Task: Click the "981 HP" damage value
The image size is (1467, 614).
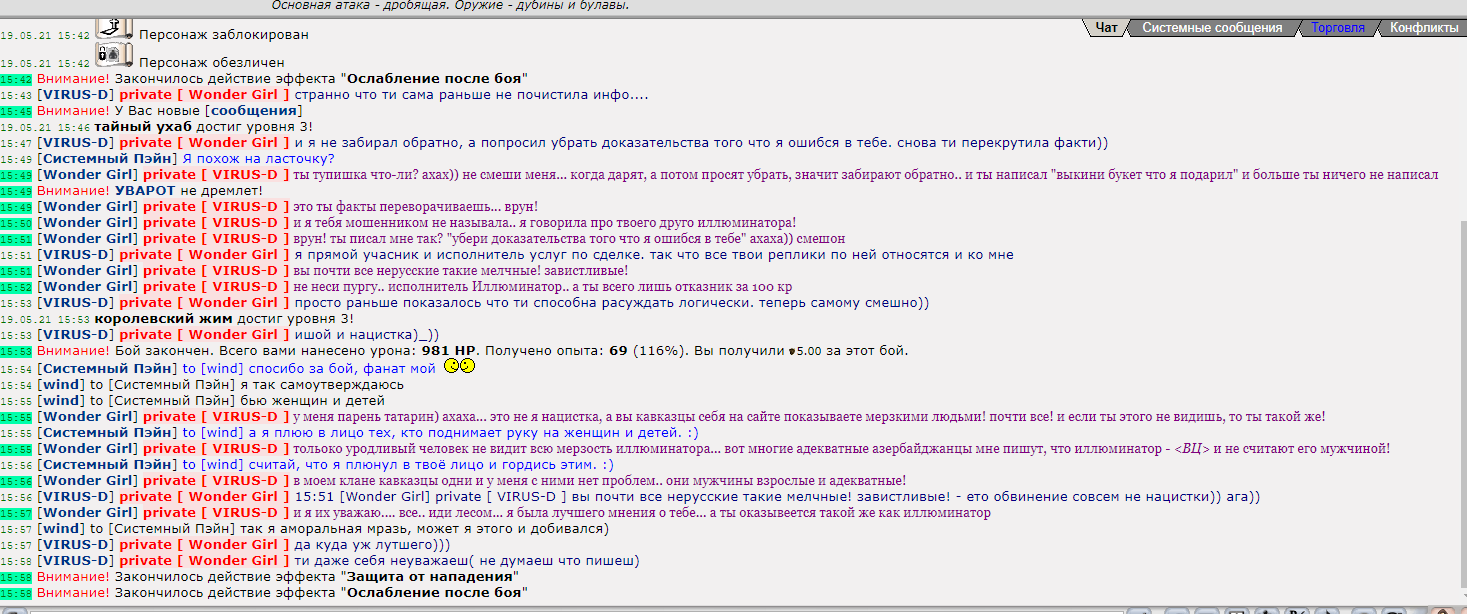Action: [448, 351]
